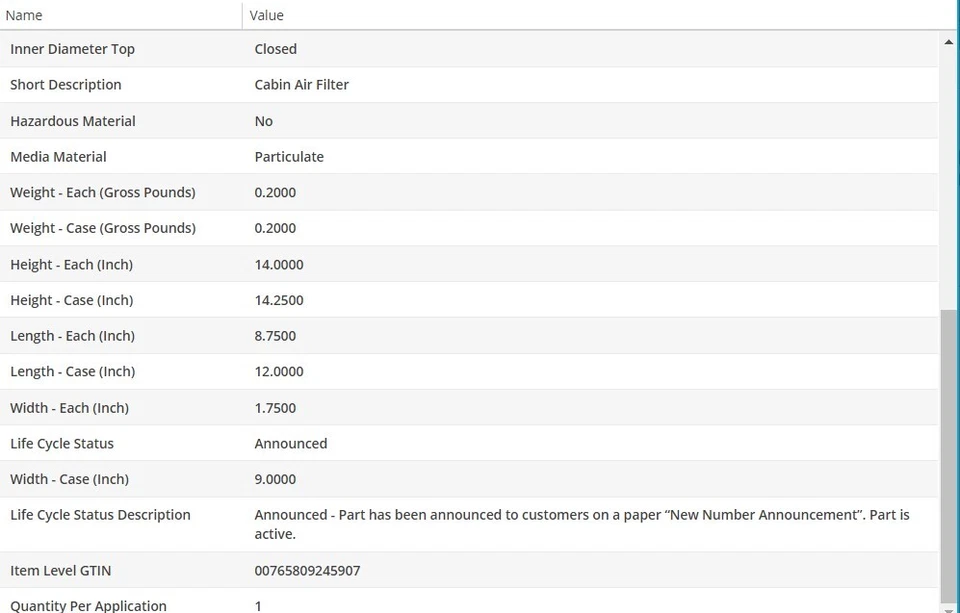The image size is (960, 613).
Task: Select Weight - Case (Gross Pounds) label
Action: click(103, 228)
